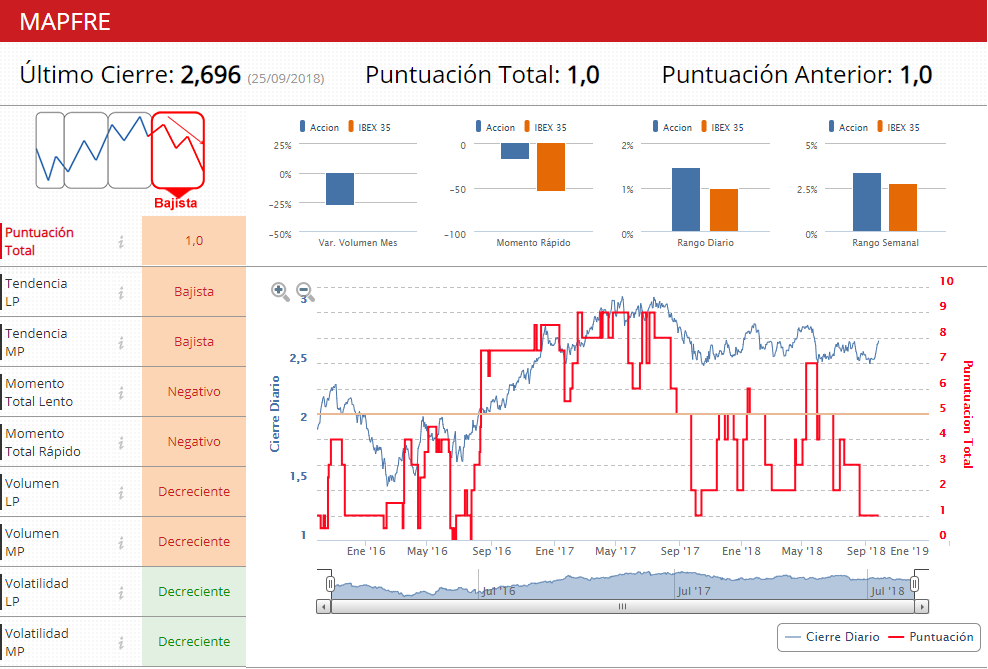The height and width of the screenshot is (669, 988).
Task: Click the Volatilidad MP row label
Action: [x=37, y=643]
